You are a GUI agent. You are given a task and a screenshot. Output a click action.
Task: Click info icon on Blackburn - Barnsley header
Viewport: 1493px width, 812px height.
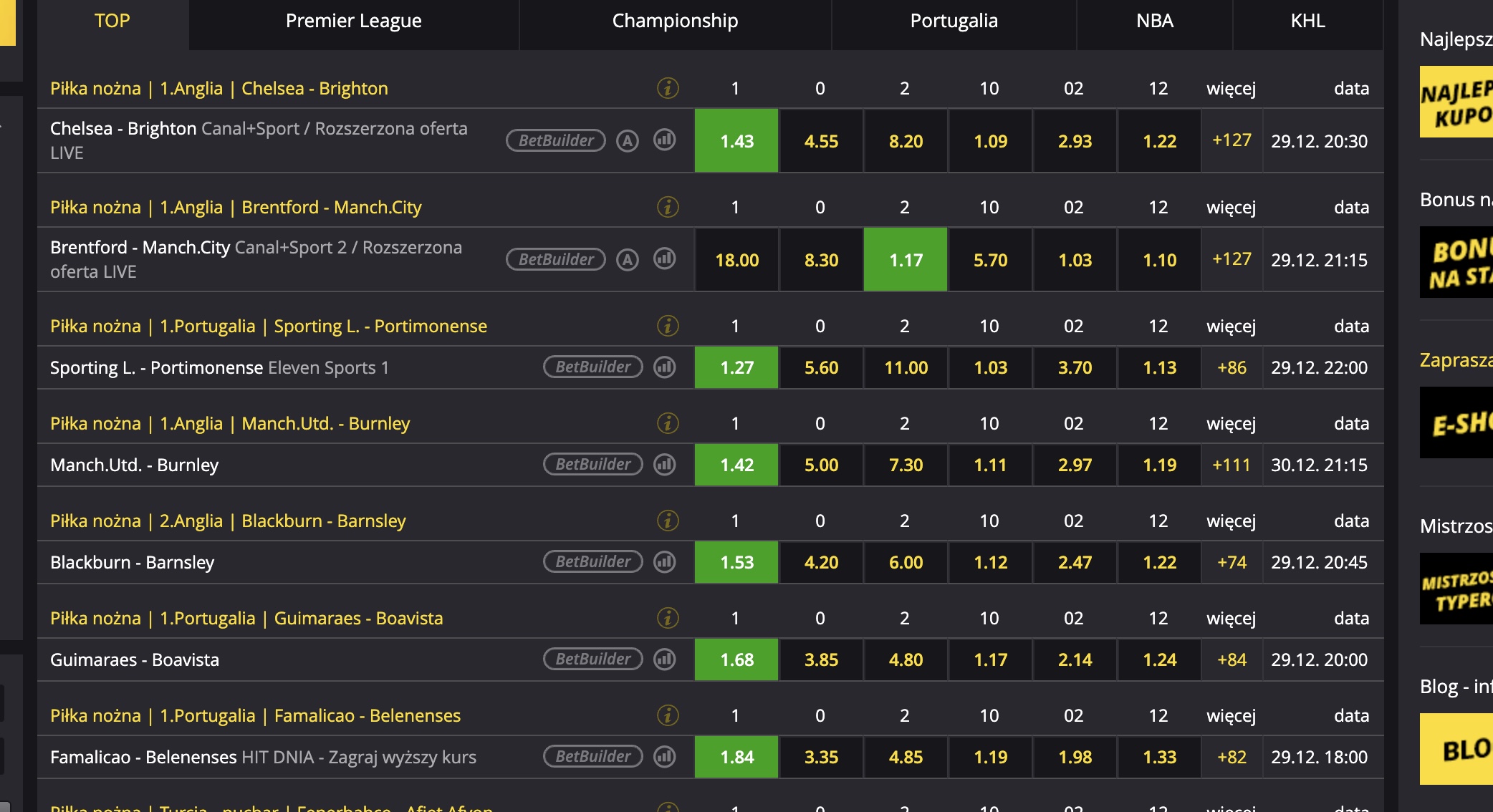click(x=668, y=521)
